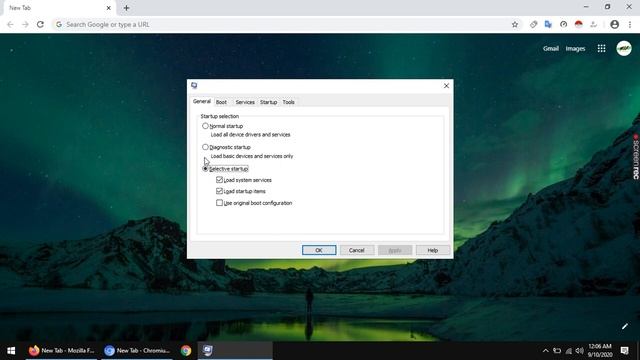Open the Gmail link
640x360 pixels.
point(551,49)
